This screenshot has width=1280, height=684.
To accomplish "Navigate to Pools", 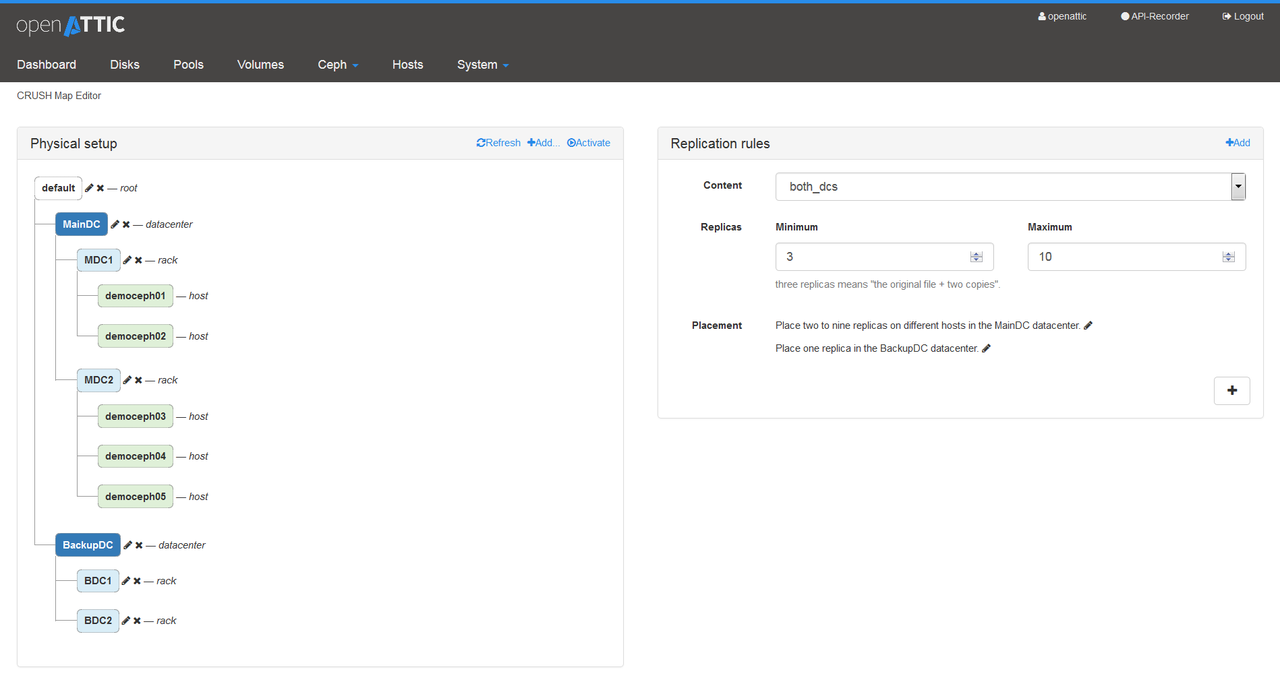I will [x=188, y=65].
